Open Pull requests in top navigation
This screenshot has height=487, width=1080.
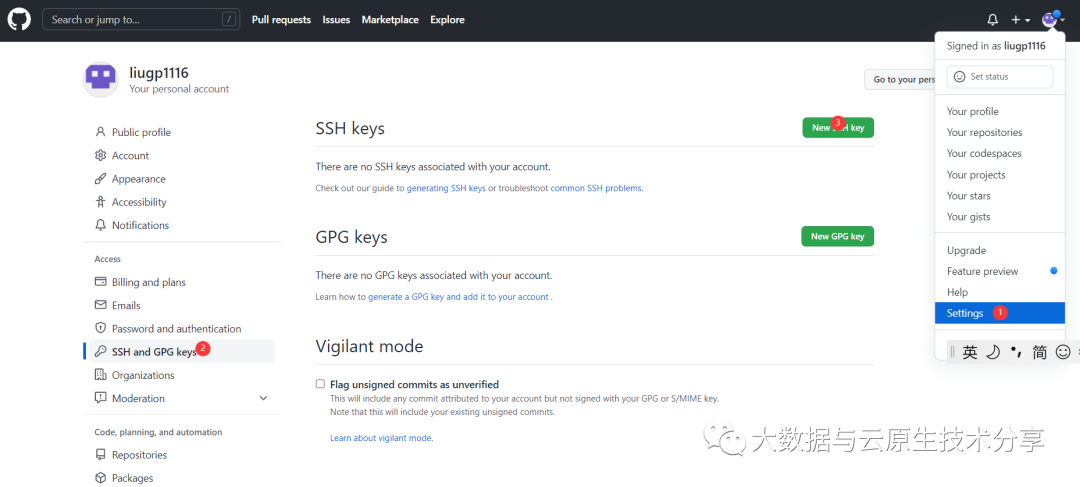[281, 20]
